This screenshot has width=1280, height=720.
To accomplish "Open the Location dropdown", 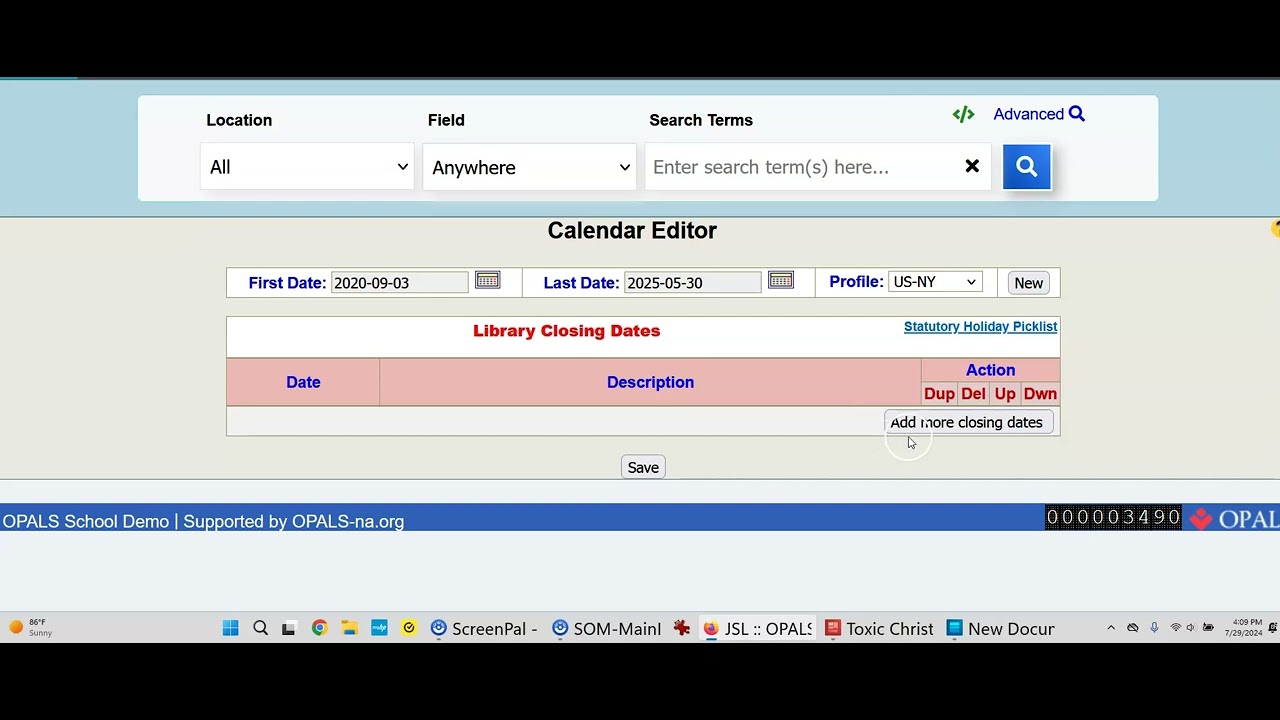I will (307, 167).
